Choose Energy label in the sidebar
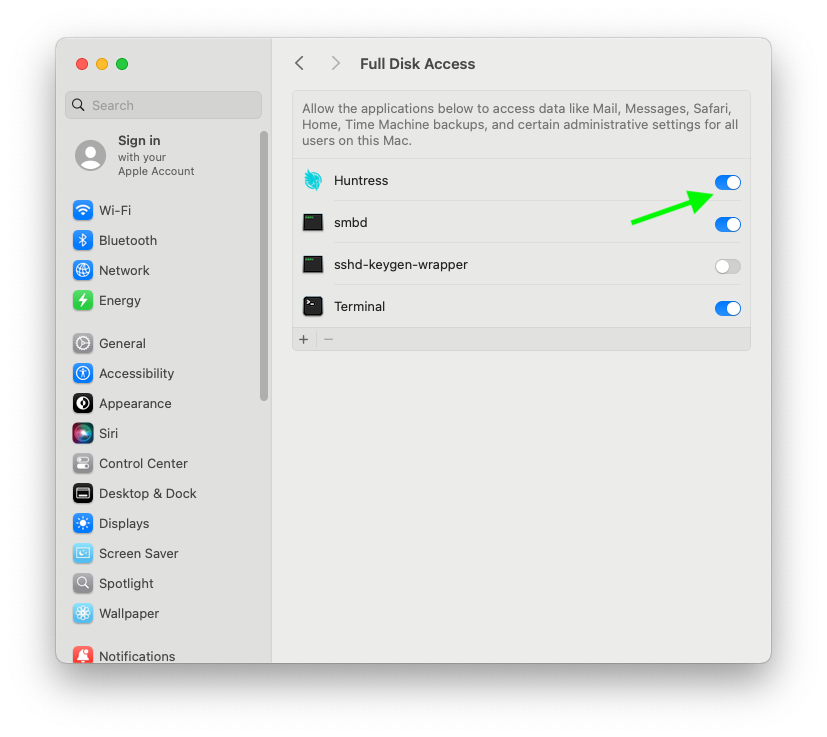Viewport: 827px width, 737px height. [120, 301]
